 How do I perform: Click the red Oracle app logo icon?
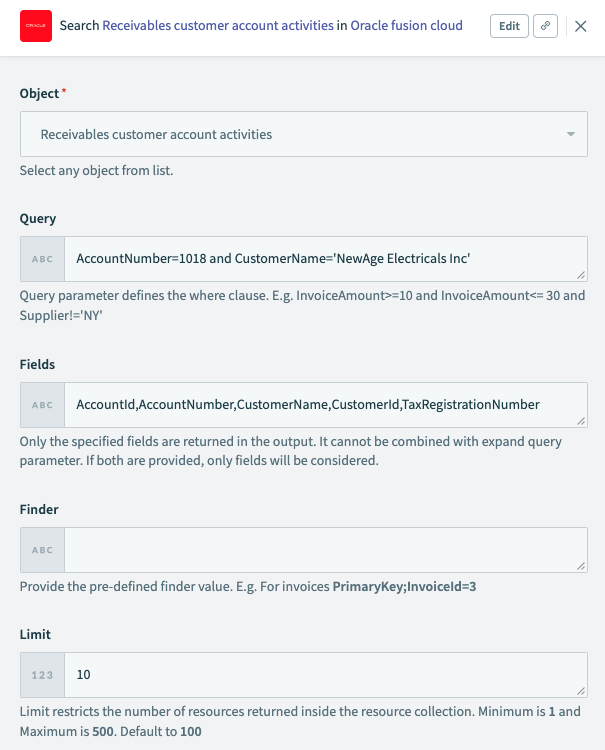click(x=36, y=27)
